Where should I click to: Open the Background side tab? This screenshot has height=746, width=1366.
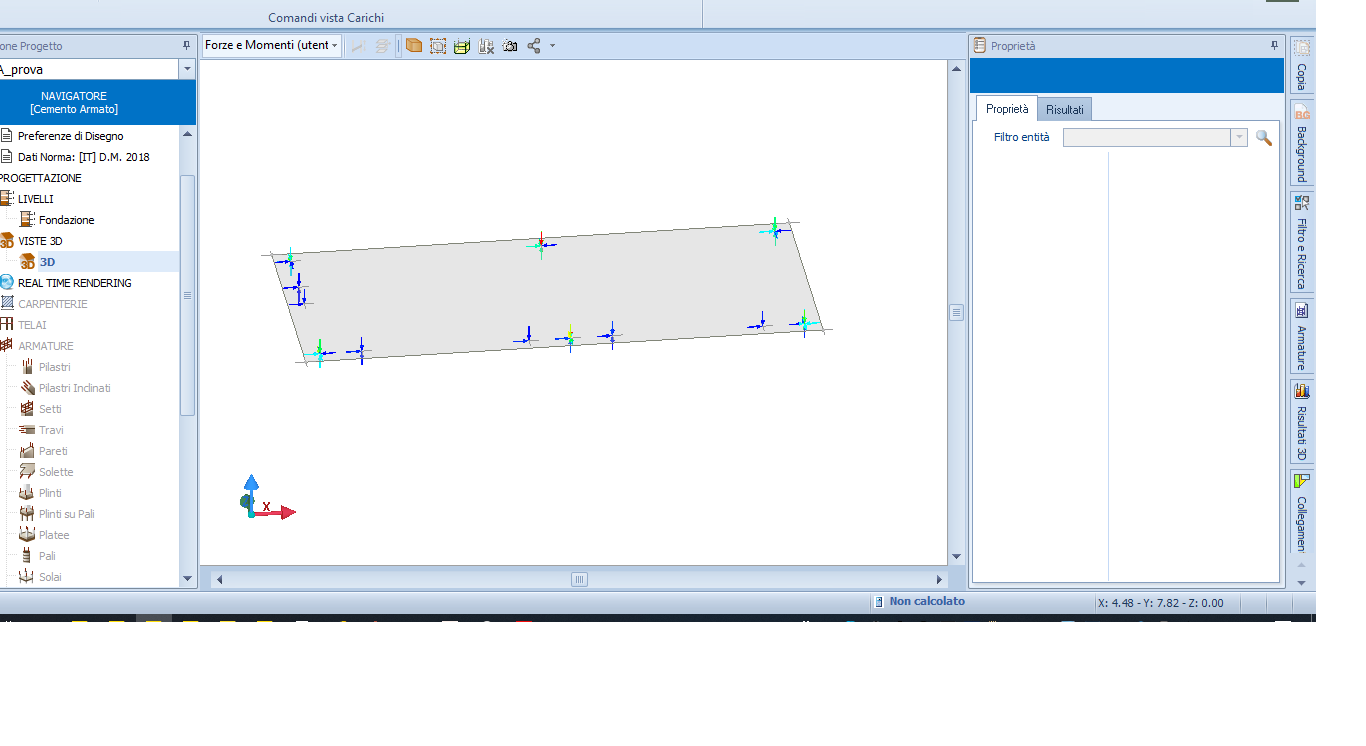pos(1301,143)
